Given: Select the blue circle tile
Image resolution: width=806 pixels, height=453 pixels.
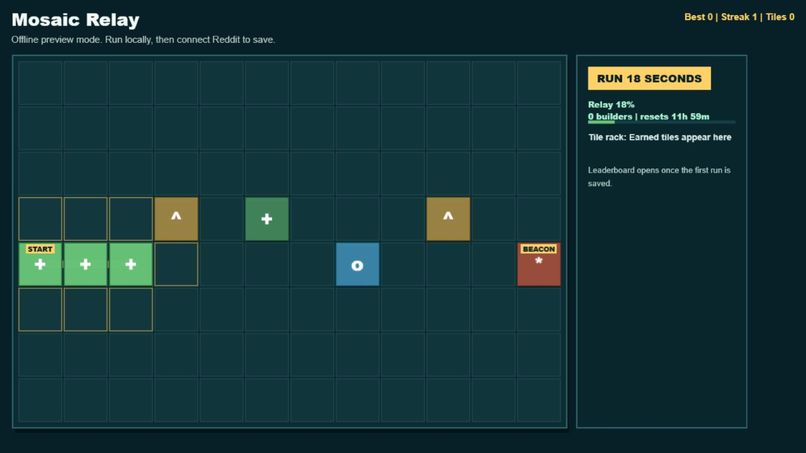Looking at the screenshot, I should 357,264.
